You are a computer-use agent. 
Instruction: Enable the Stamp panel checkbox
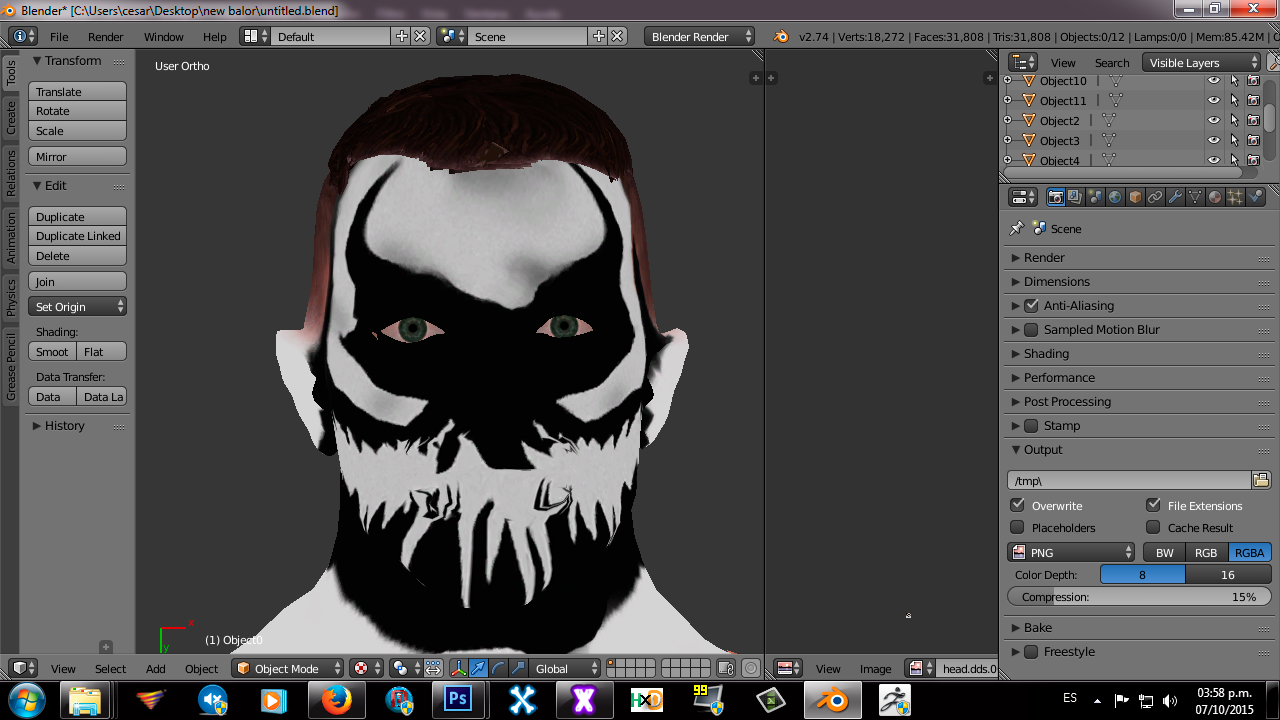[1031, 425]
